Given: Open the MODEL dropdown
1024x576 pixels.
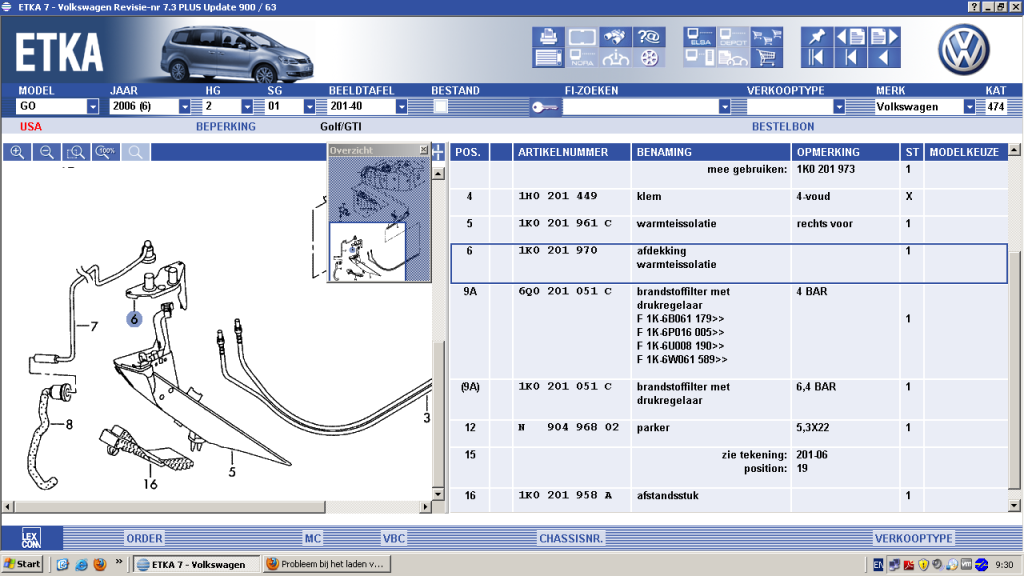Looking at the screenshot, I should coord(93,106).
